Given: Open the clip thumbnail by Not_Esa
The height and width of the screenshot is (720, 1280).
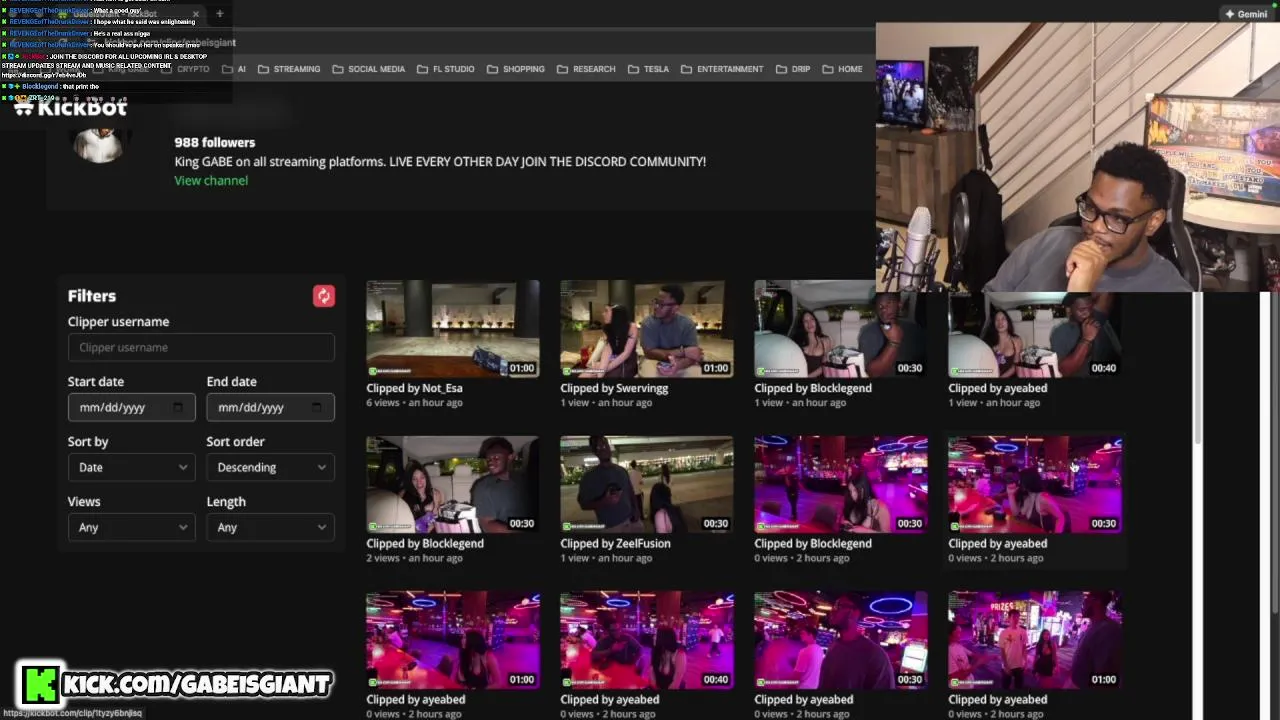Looking at the screenshot, I should pyautogui.click(x=453, y=329).
